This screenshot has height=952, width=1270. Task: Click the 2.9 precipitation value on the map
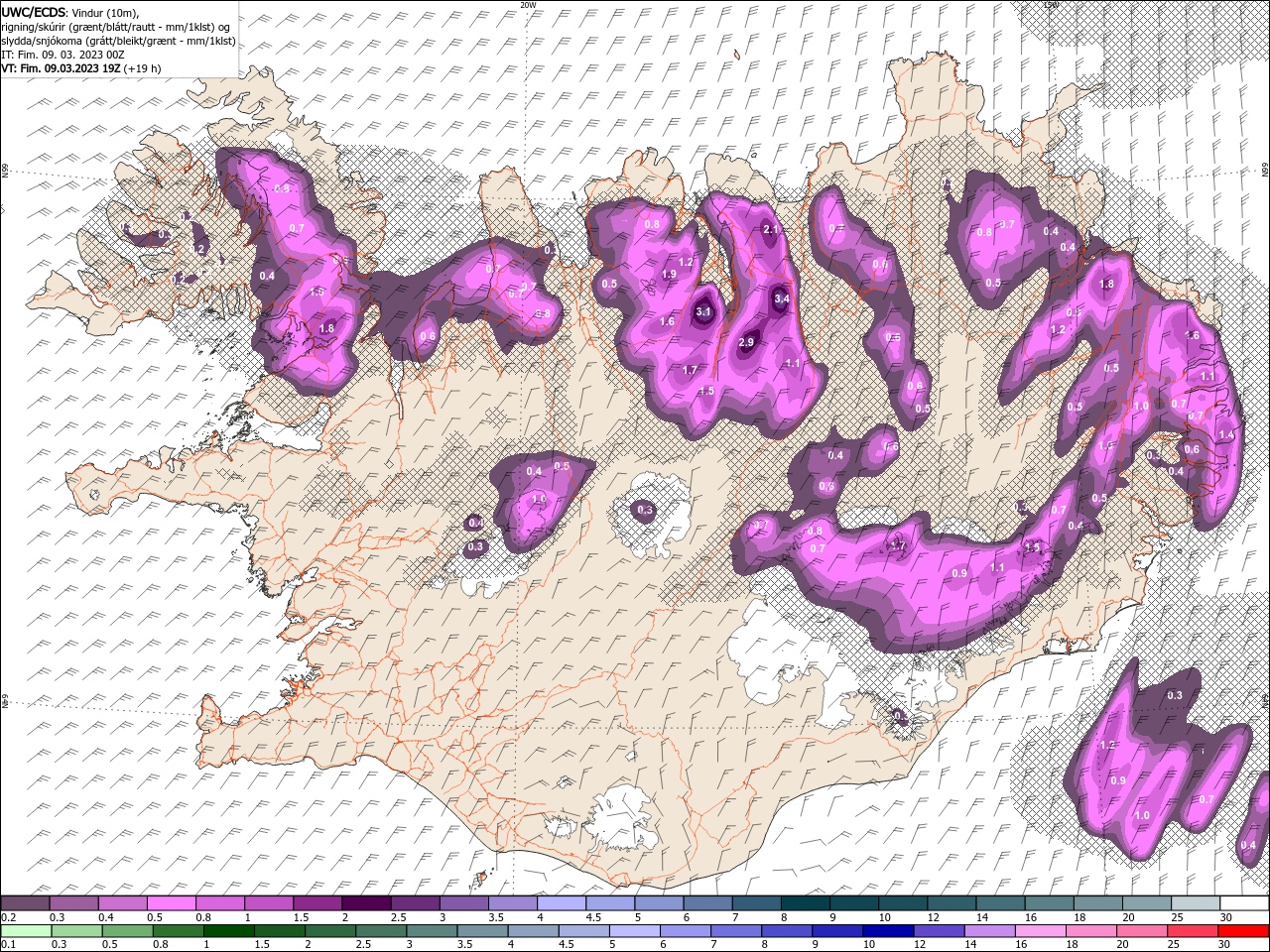point(747,342)
